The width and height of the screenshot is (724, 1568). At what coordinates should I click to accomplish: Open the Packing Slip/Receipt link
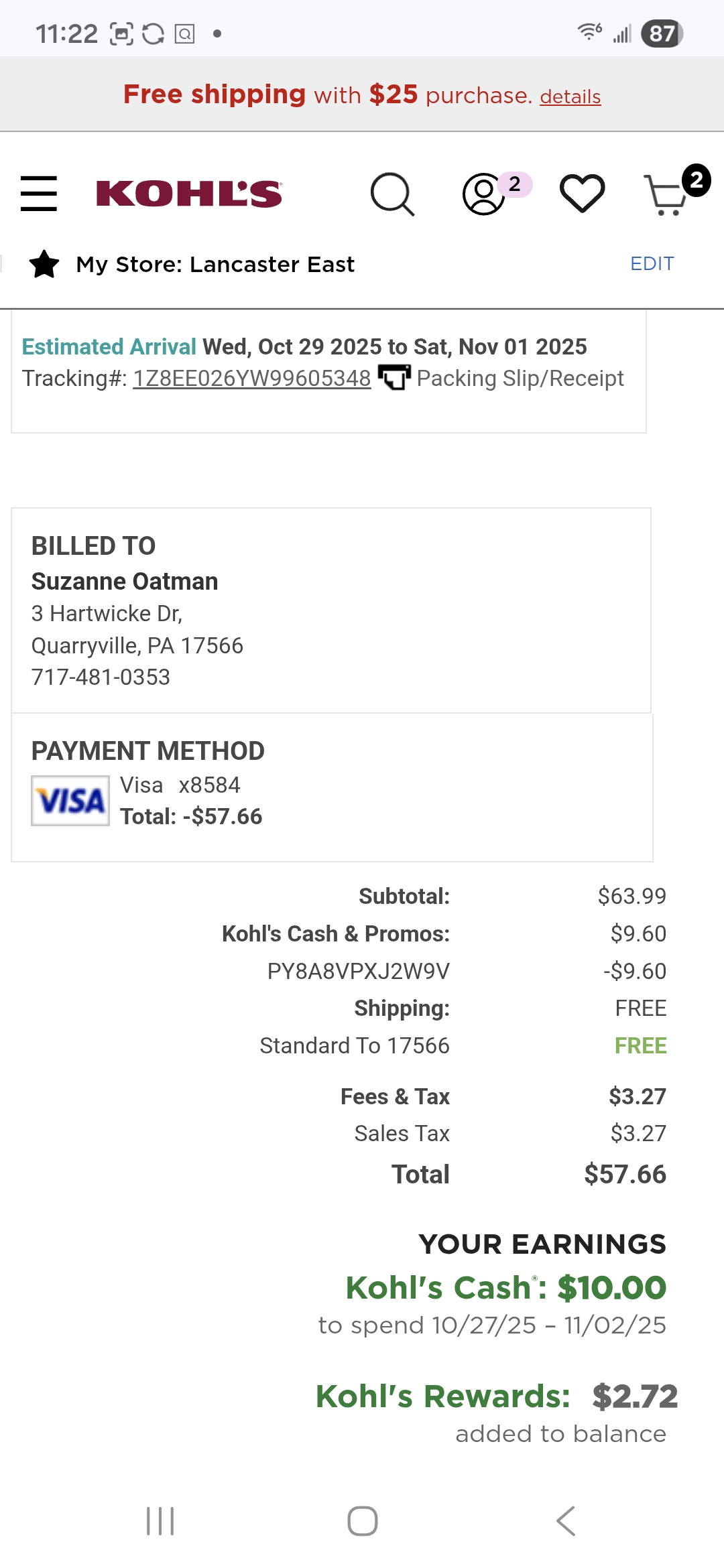coord(520,379)
